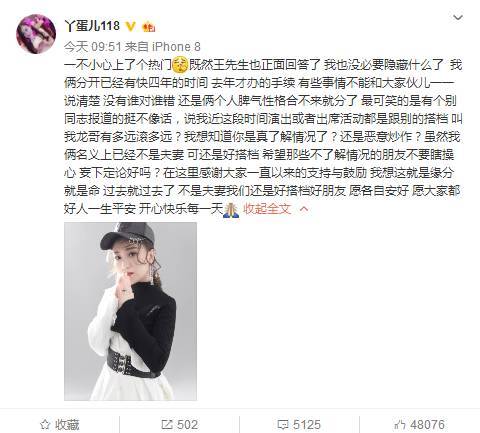Screen dimensions: 480x433
Task: Open the 丫蛋儿118 profile name link
Action: coord(92,26)
